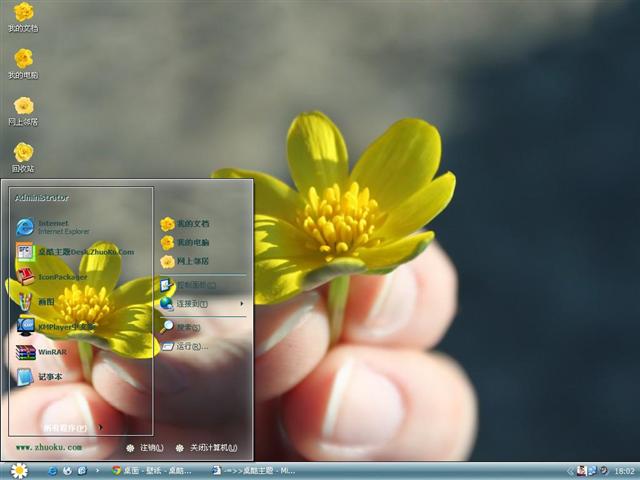Image resolution: width=640 pixels, height=480 pixels.
Task: Expand 所有程序 all programs list
Action: (73, 428)
